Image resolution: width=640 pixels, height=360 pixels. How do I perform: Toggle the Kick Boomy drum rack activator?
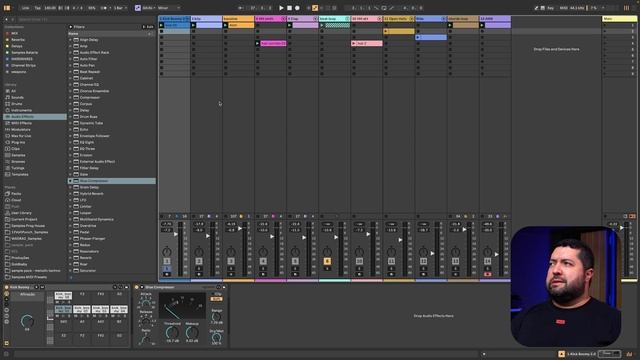7,287
